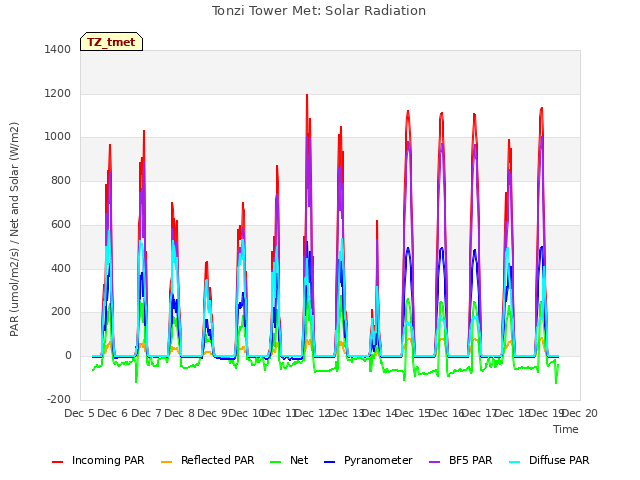
Task: Click the cyan Diffuse PAR legend swatch
Action: pyautogui.click(x=515, y=462)
